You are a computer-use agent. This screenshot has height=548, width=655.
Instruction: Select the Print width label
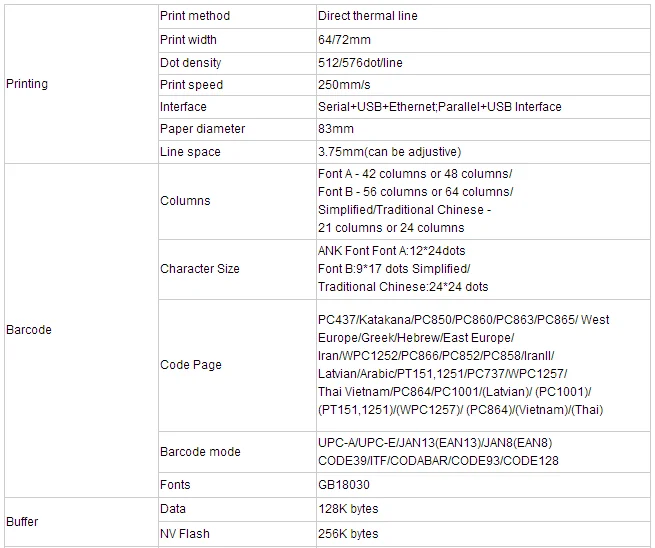point(188,40)
